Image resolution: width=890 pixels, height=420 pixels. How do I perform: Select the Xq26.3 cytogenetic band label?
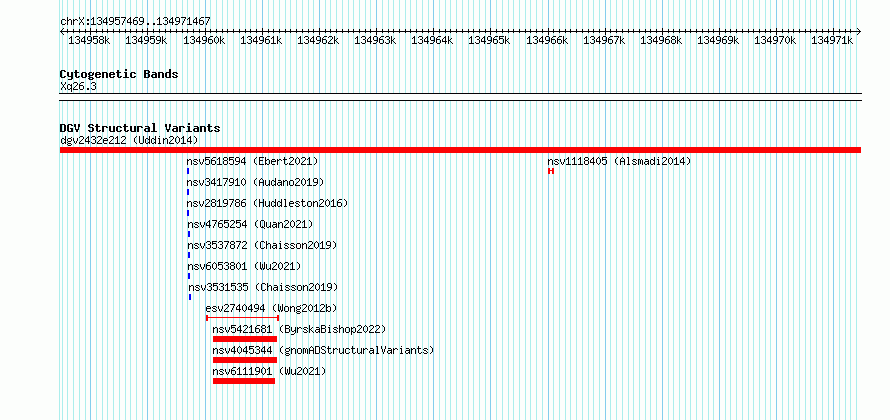(x=78, y=86)
